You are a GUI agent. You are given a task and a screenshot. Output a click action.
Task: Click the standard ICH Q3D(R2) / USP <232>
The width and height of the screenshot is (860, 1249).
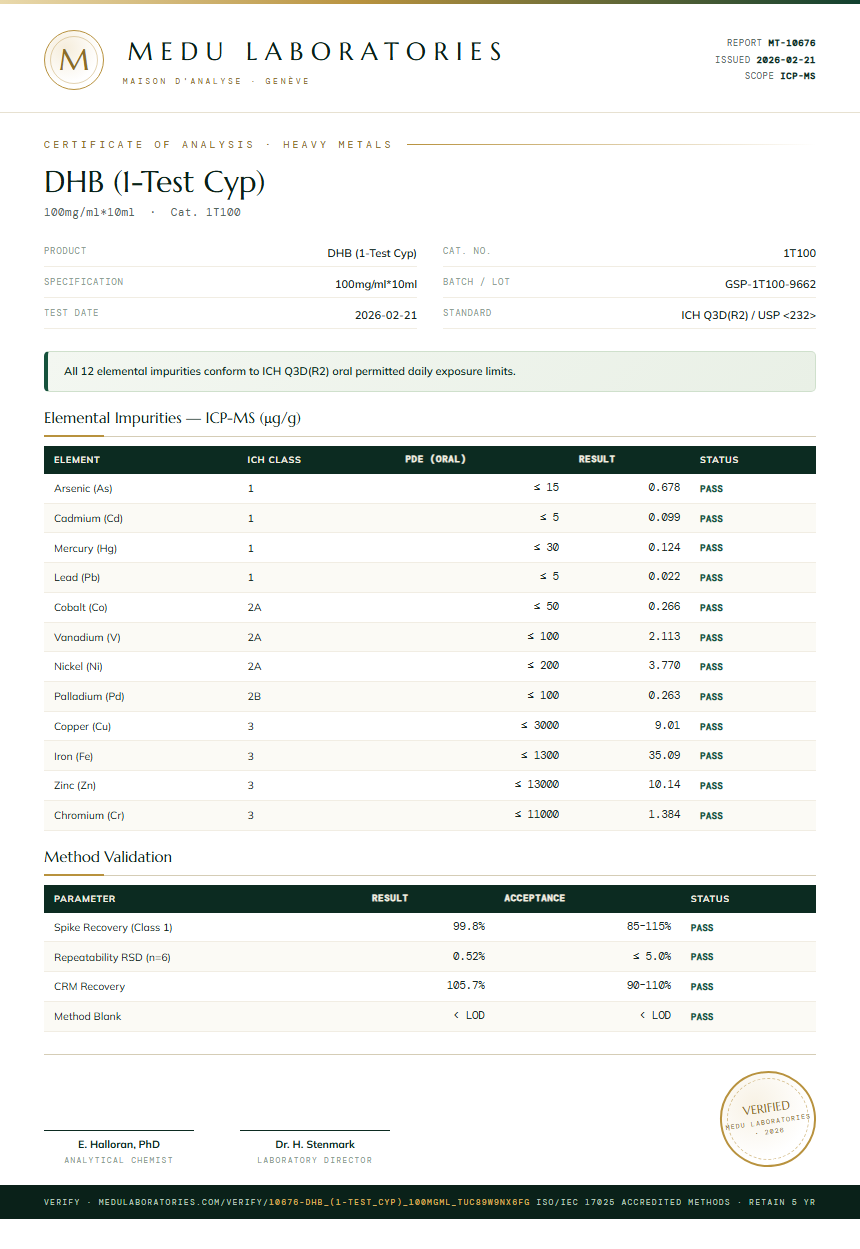coord(748,315)
